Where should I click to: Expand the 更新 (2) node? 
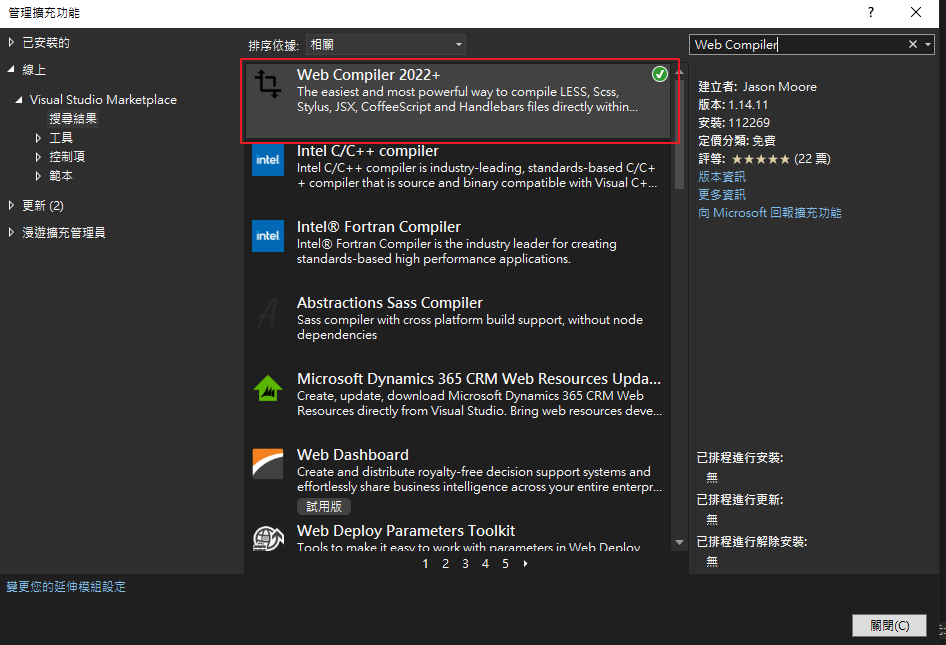tap(11, 205)
